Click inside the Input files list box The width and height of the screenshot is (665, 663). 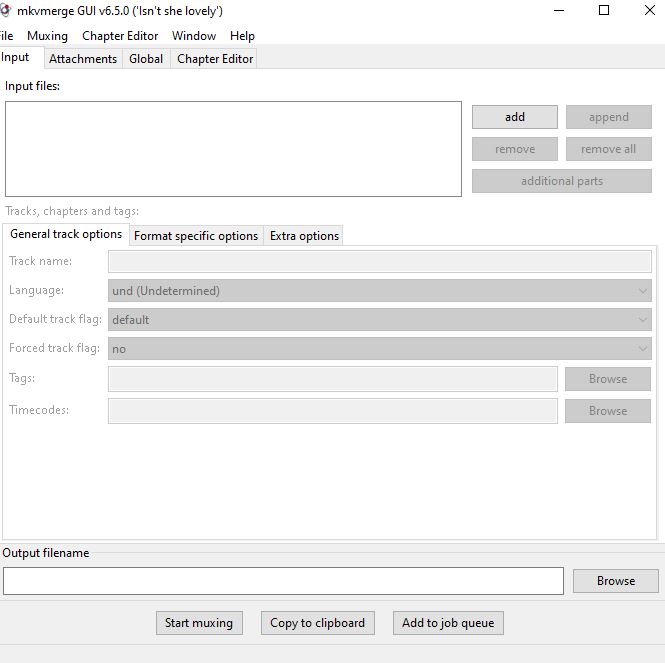coord(233,149)
